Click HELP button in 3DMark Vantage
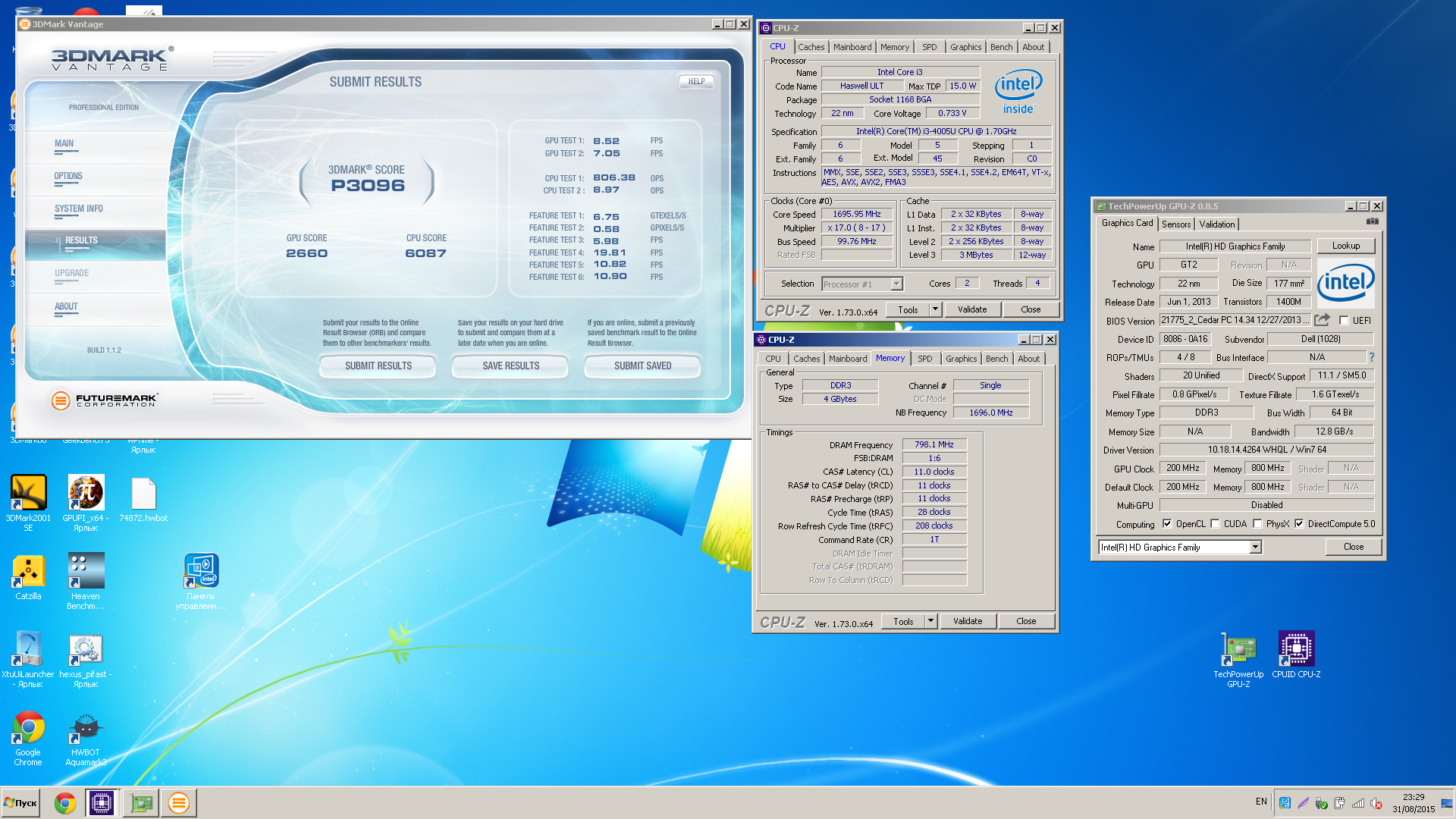Screen dimensions: 1456x819 coord(696,81)
